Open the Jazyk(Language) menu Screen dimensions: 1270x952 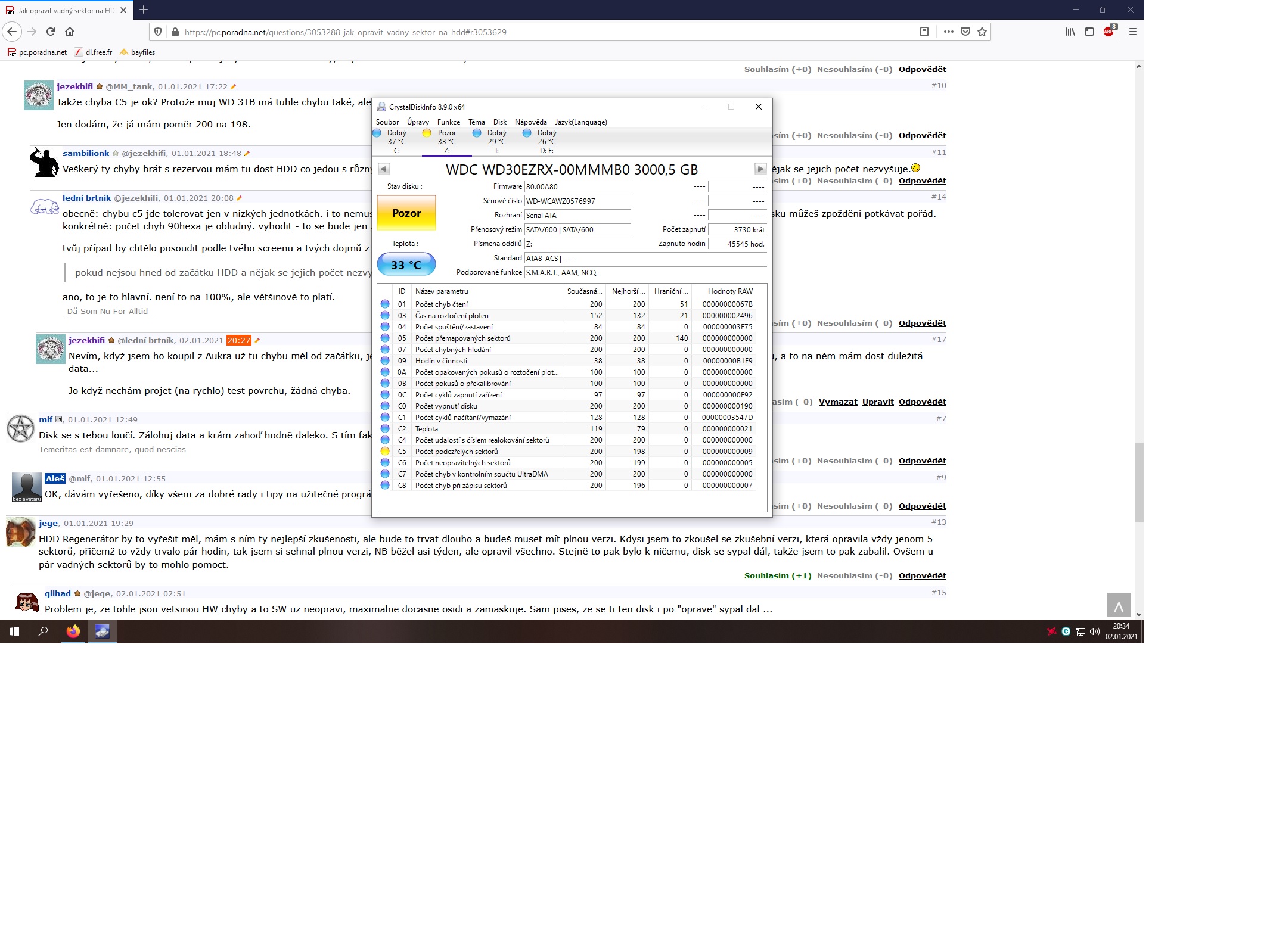click(580, 122)
